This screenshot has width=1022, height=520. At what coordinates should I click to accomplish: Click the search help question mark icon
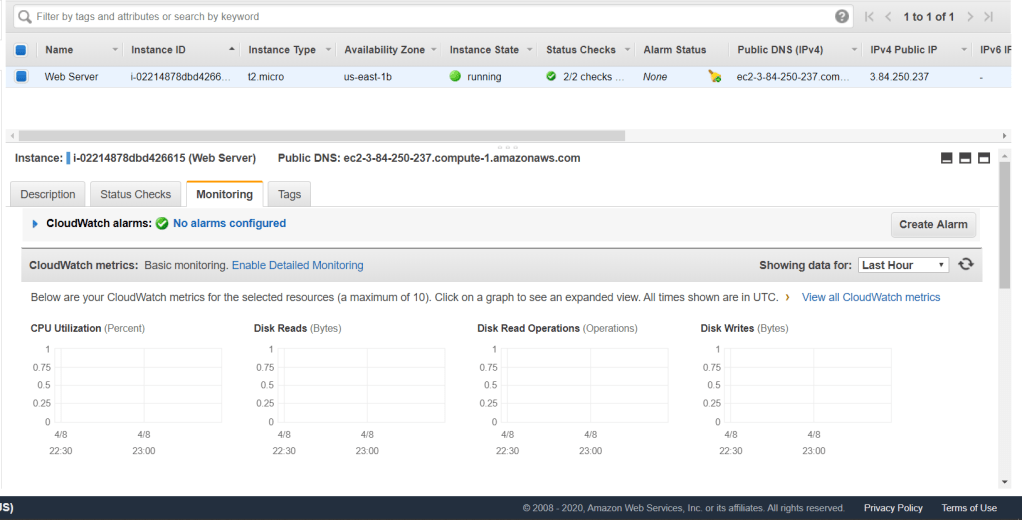pos(842,17)
